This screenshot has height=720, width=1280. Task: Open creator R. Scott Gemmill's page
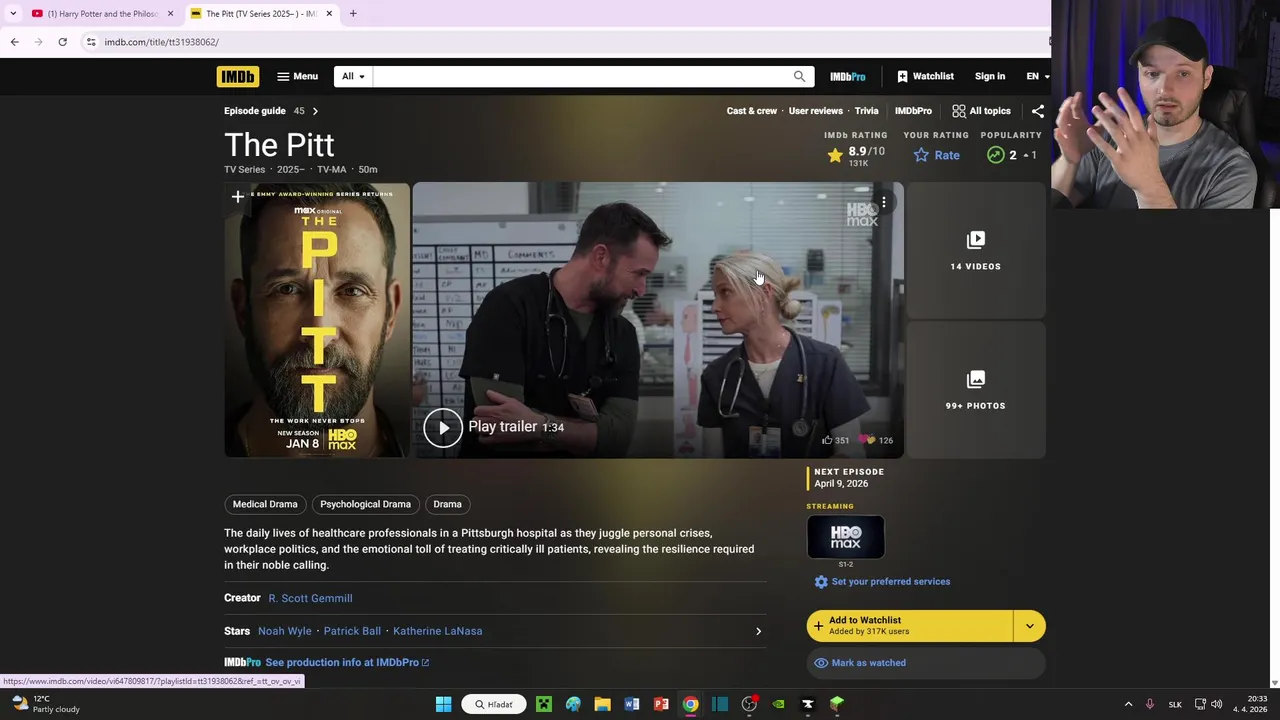(x=310, y=598)
